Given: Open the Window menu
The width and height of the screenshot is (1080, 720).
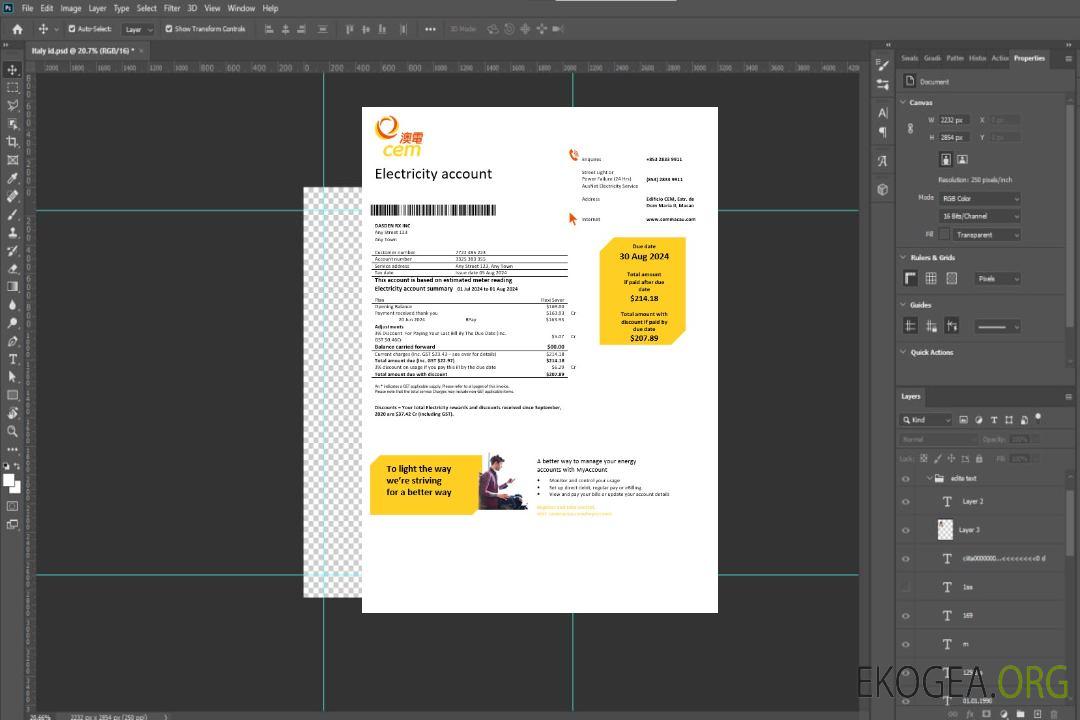Looking at the screenshot, I should [241, 8].
